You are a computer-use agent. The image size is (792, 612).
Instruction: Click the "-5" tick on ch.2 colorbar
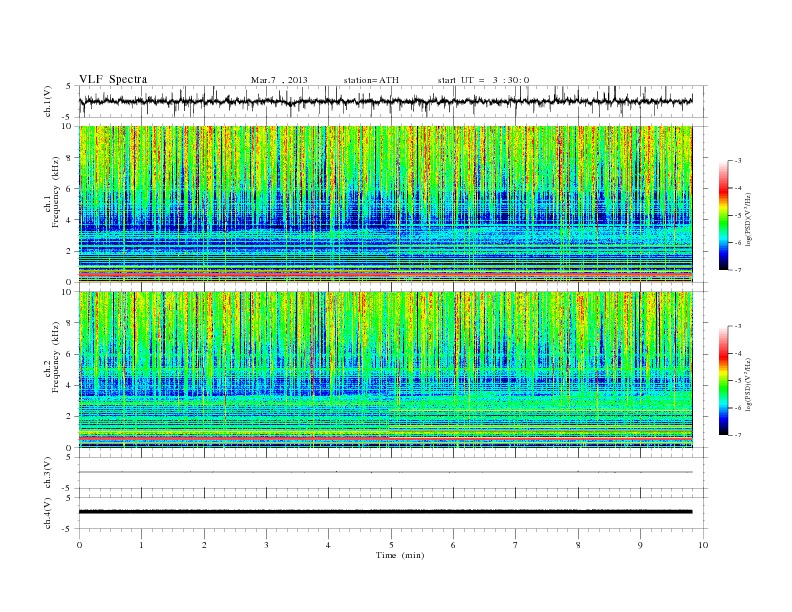(x=738, y=380)
